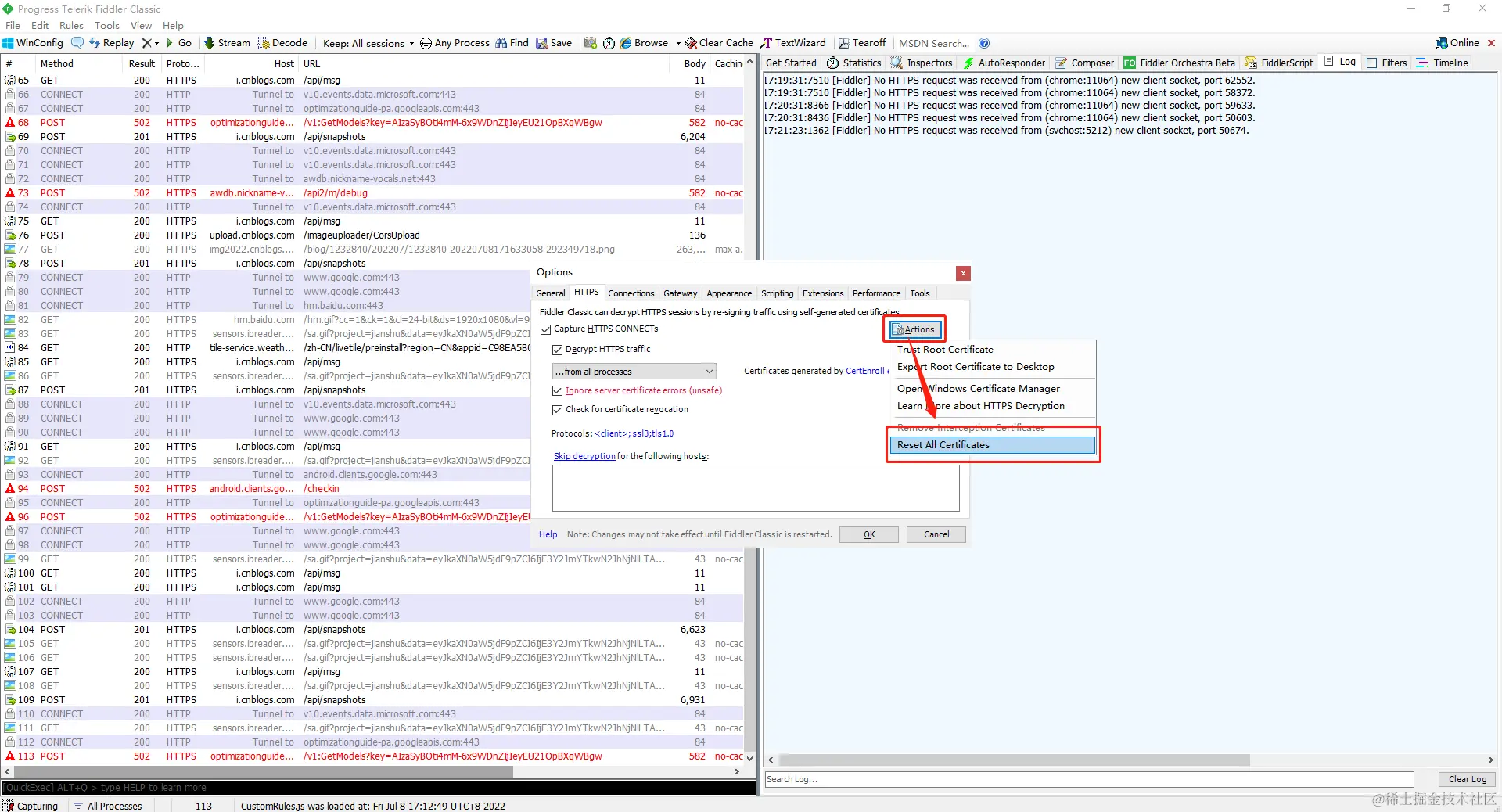The height and width of the screenshot is (812, 1502).
Task: Toggle Capture HTTPS CONNECTs checkbox
Action: click(546, 329)
